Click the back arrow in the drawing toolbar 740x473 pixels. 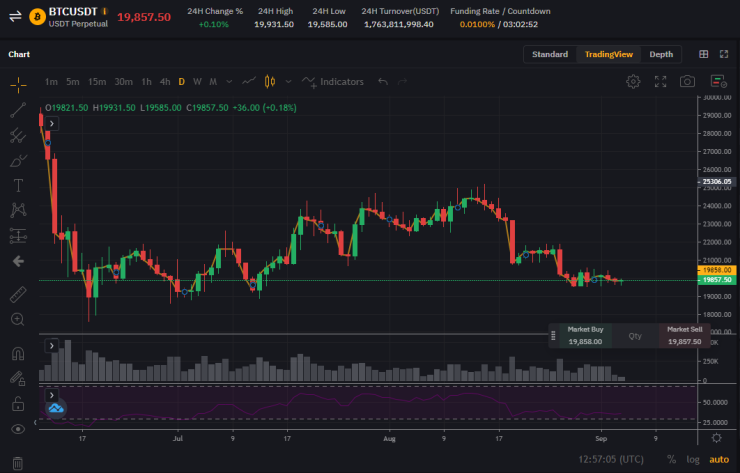tap(18, 261)
